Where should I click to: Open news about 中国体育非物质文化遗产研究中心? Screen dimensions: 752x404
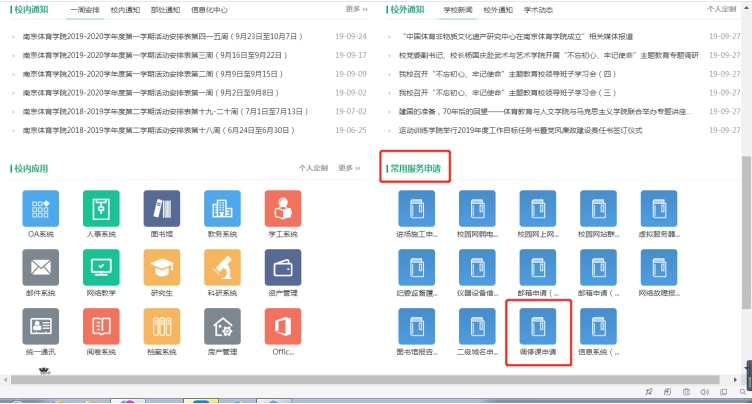516,36
